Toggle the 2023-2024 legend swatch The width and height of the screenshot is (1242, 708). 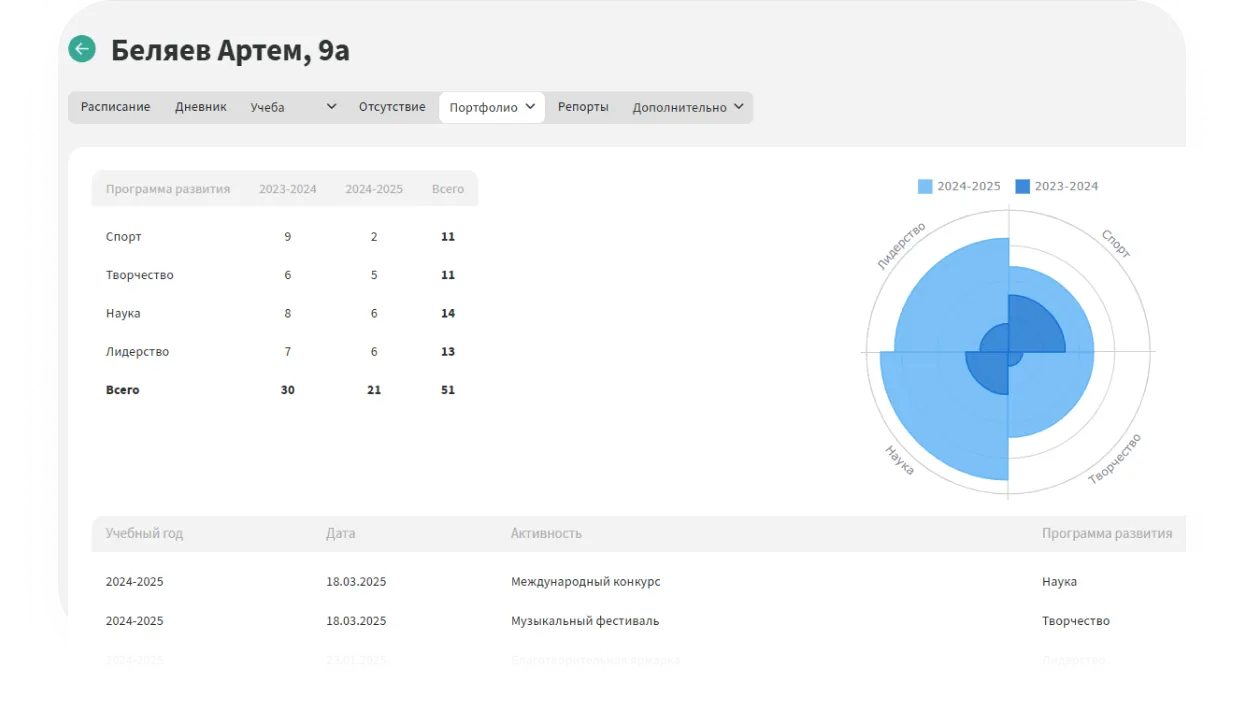tap(1022, 186)
